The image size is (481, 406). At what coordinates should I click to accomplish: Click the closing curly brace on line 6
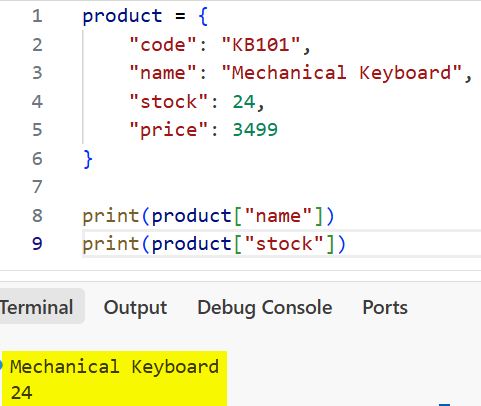click(88, 159)
